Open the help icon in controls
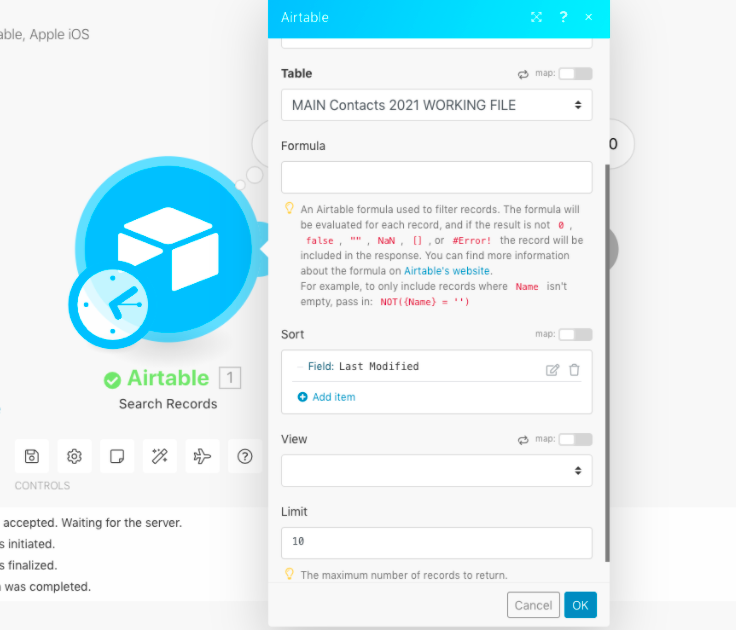This screenshot has width=736, height=630. point(245,456)
